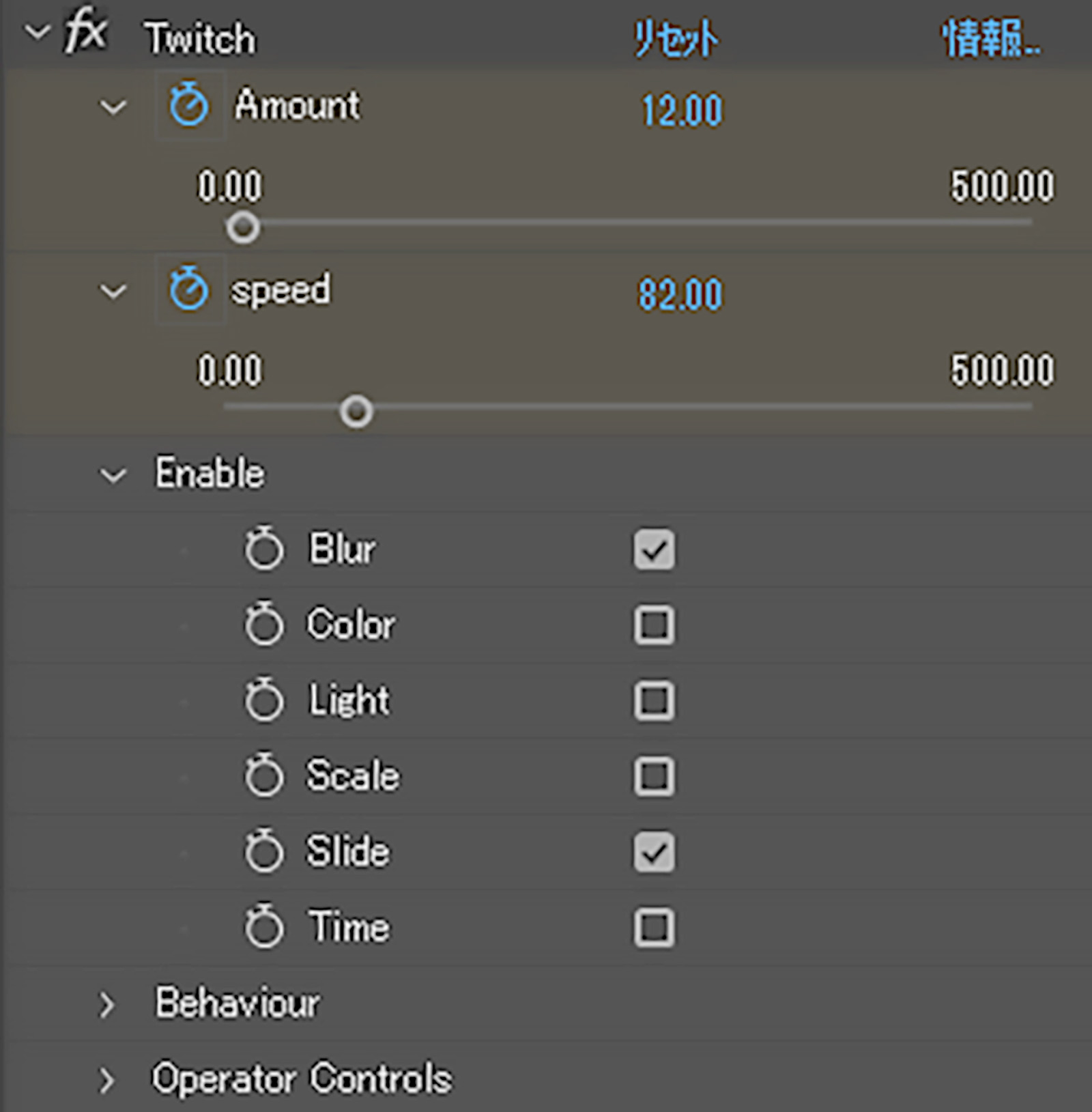Click the Light stopwatch icon
Image resolution: width=1092 pixels, height=1112 pixels.
pos(263,700)
